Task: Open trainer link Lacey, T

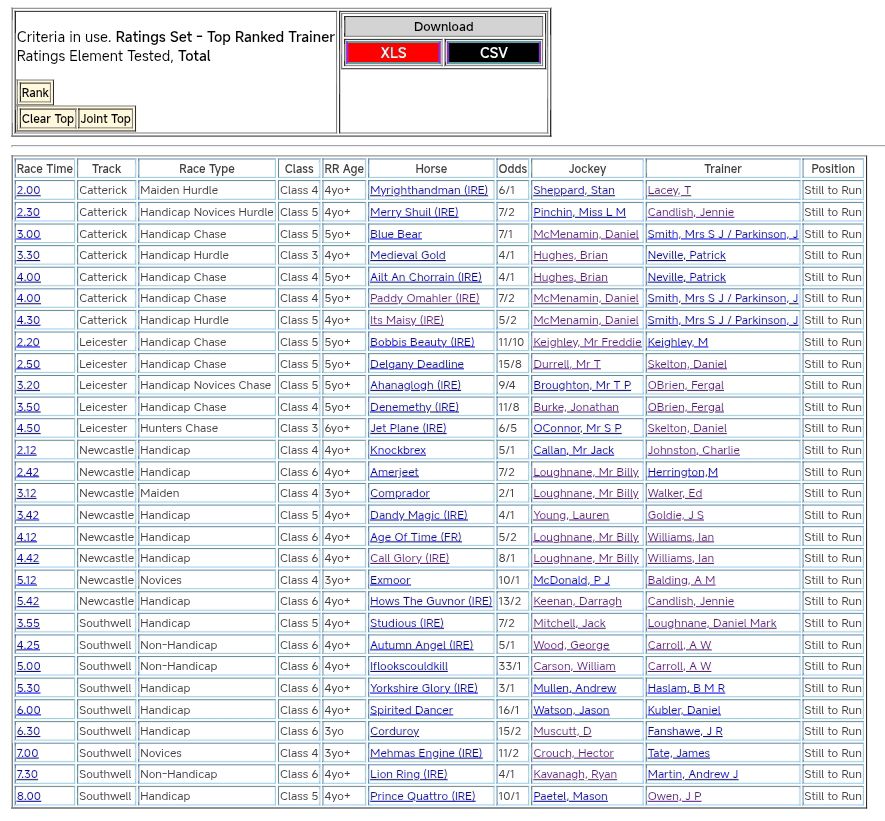Action: [669, 190]
